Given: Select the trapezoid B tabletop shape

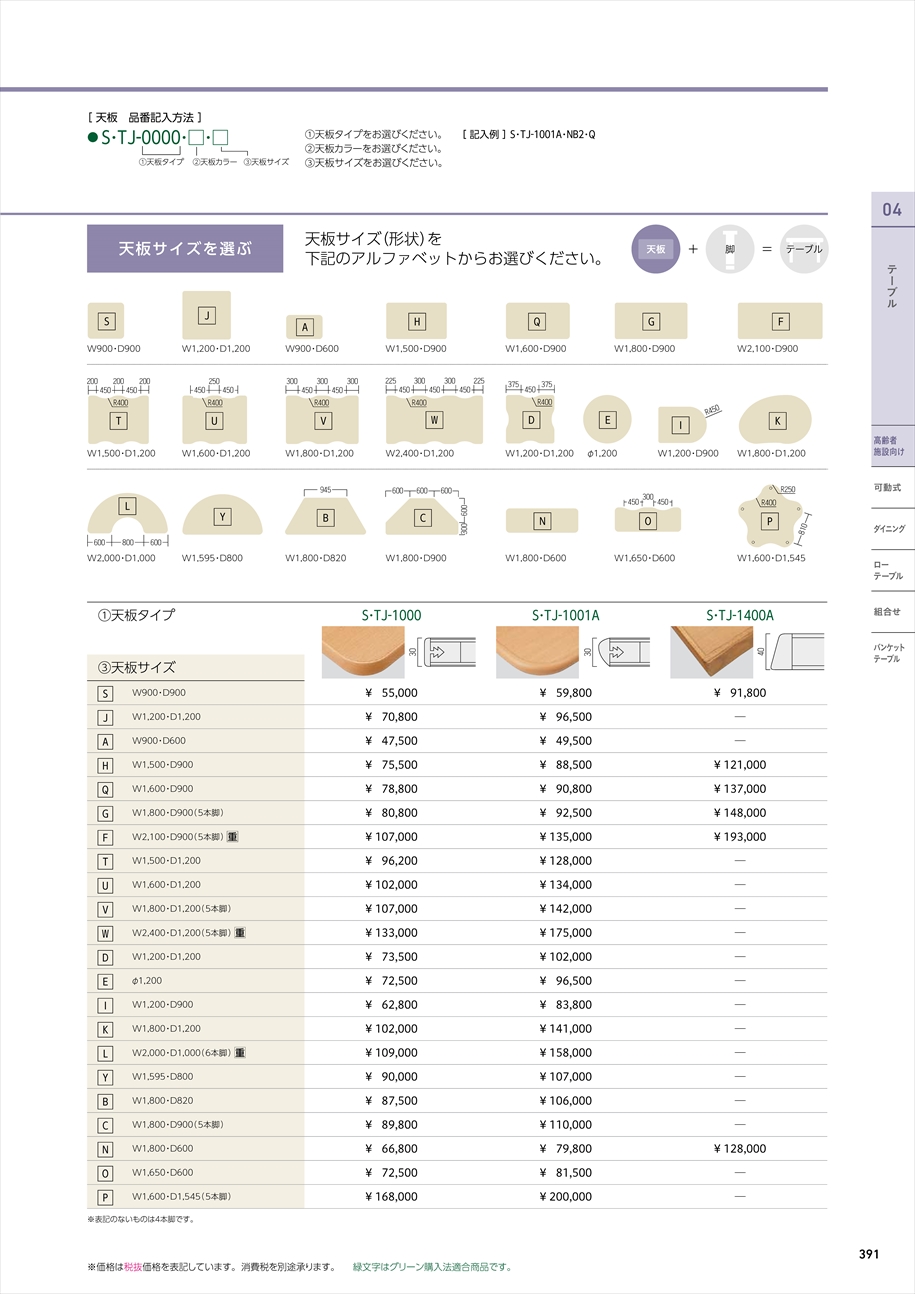Looking at the screenshot, I should coord(326,518).
